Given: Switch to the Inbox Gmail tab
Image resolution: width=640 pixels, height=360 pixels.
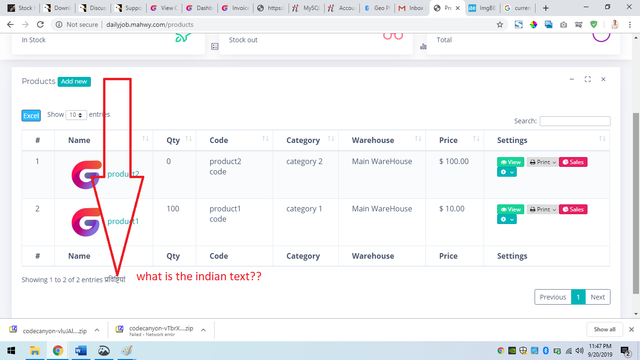Looking at the screenshot, I should click(x=411, y=8).
